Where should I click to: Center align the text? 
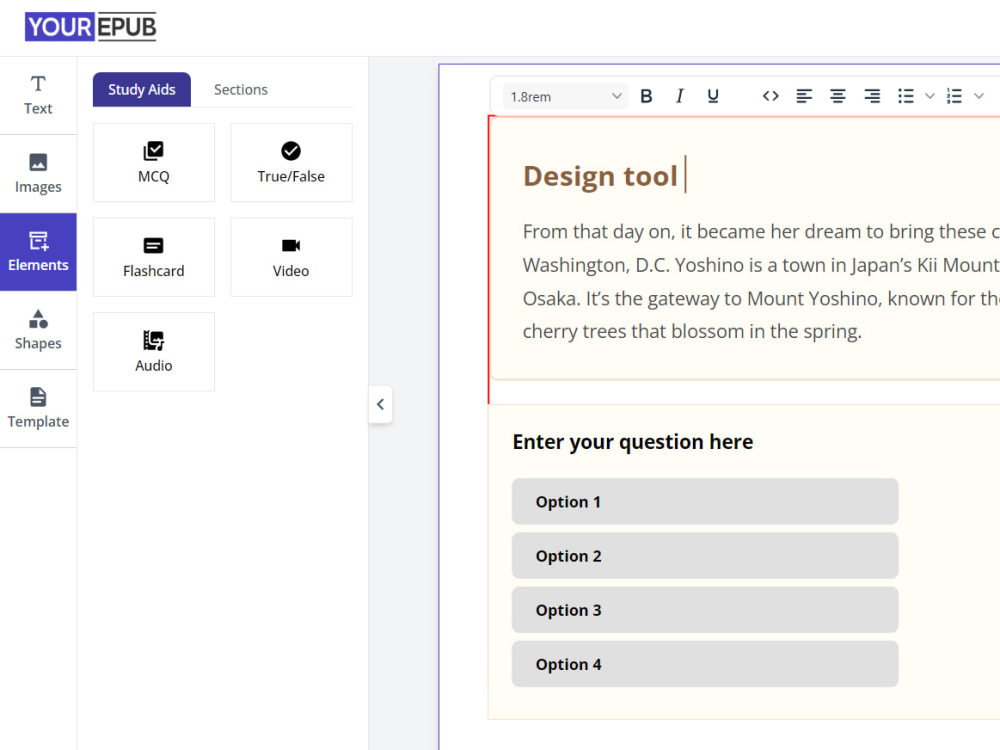pos(838,96)
